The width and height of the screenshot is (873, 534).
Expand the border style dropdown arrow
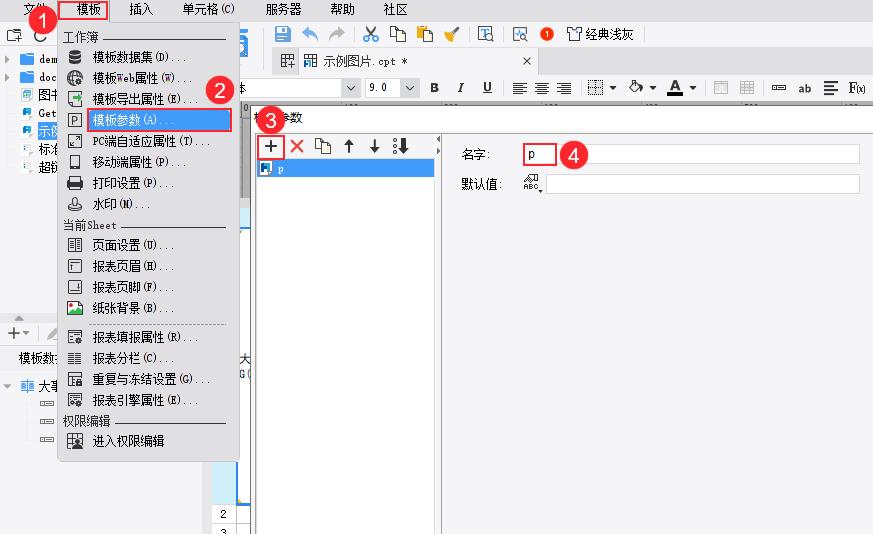[x=612, y=88]
